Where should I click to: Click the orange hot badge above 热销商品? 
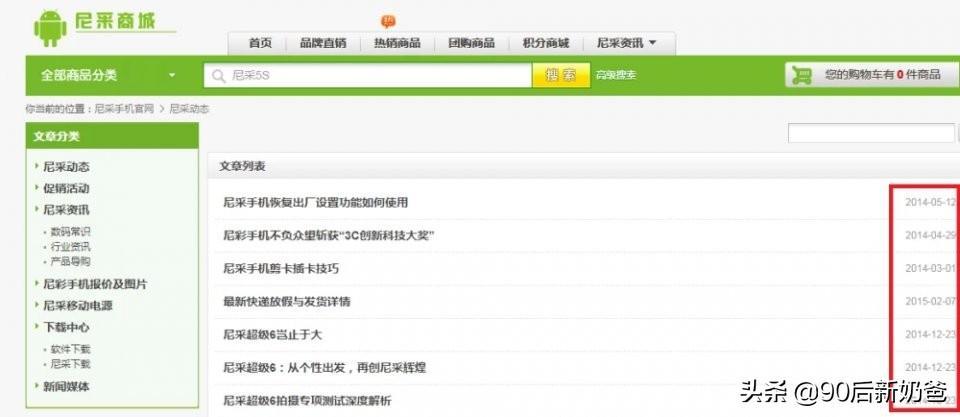point(388,21)
